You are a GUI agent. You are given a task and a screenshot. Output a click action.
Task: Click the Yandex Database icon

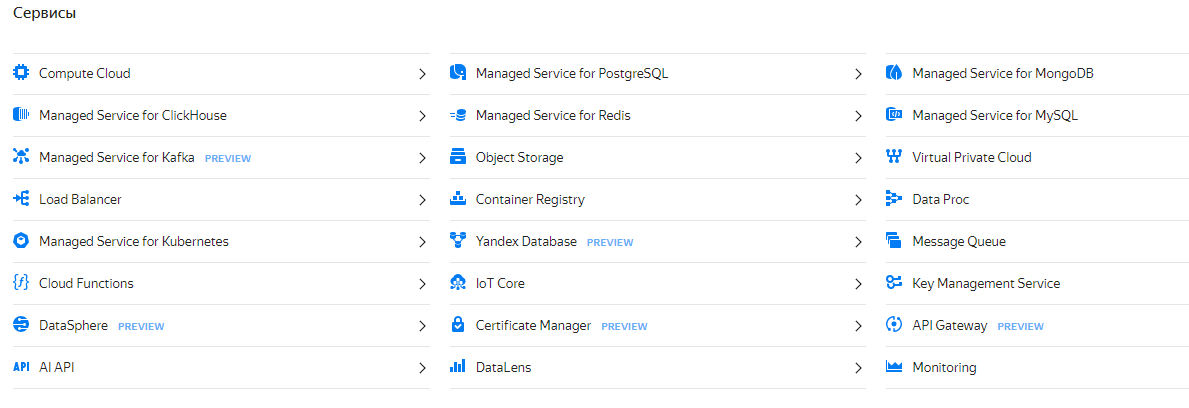click(x=457, y=241)
